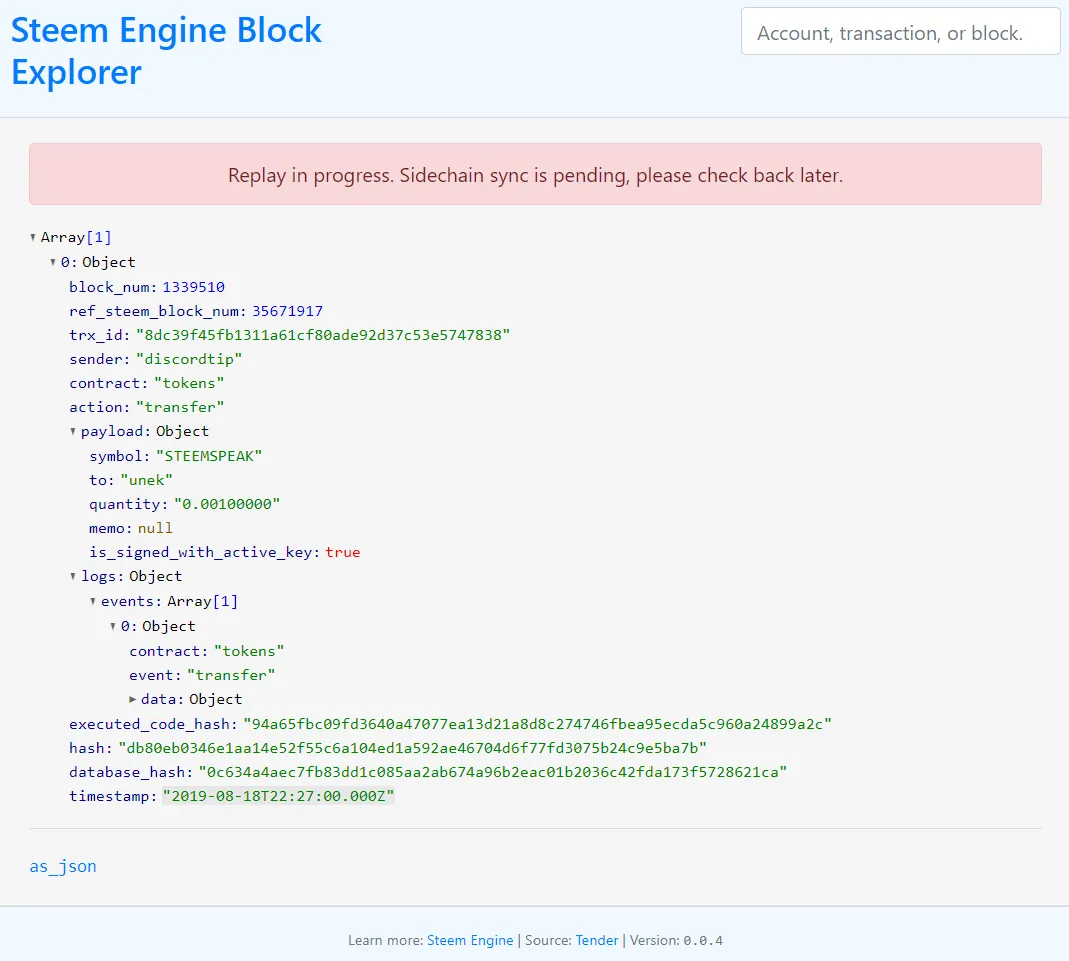The height and width of the screenshot is (961, 1069).
Task: Open the Tender source link
Action: [x=597, y=941]
